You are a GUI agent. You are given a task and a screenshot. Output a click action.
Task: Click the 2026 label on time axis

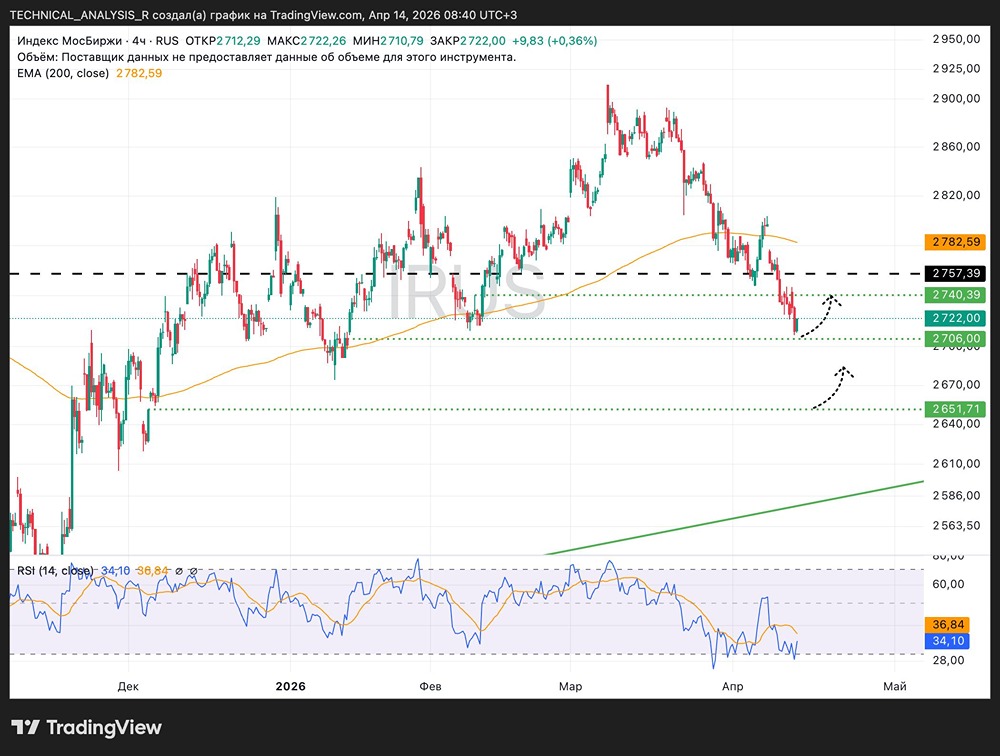290,686
